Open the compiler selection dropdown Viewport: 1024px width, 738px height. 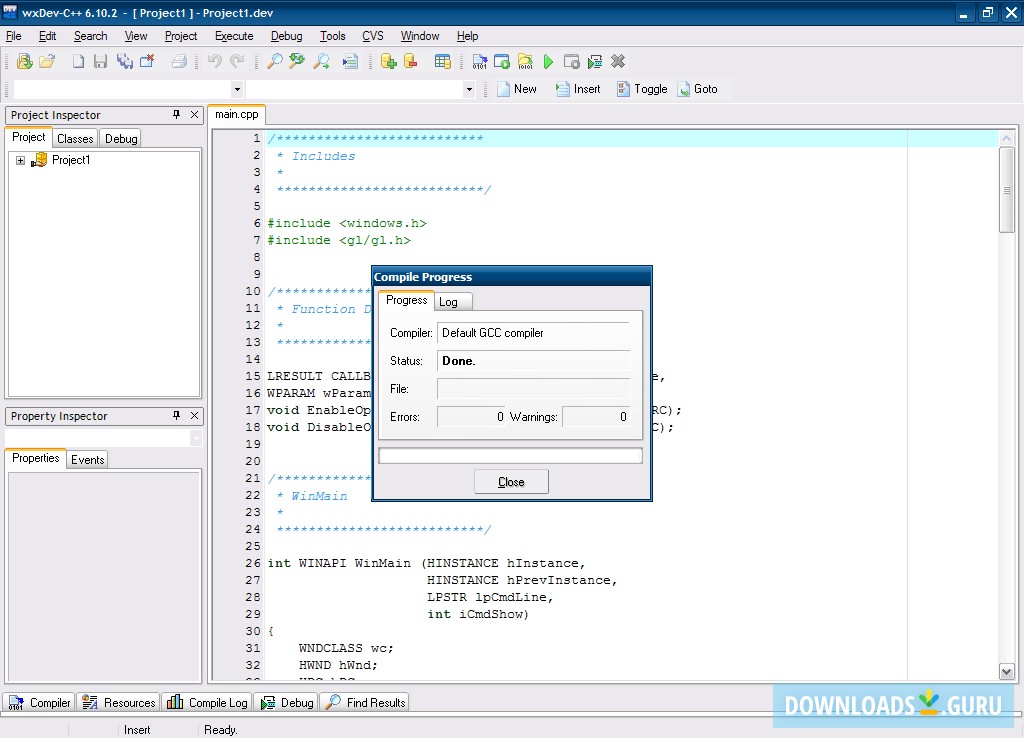click(237, 89)
